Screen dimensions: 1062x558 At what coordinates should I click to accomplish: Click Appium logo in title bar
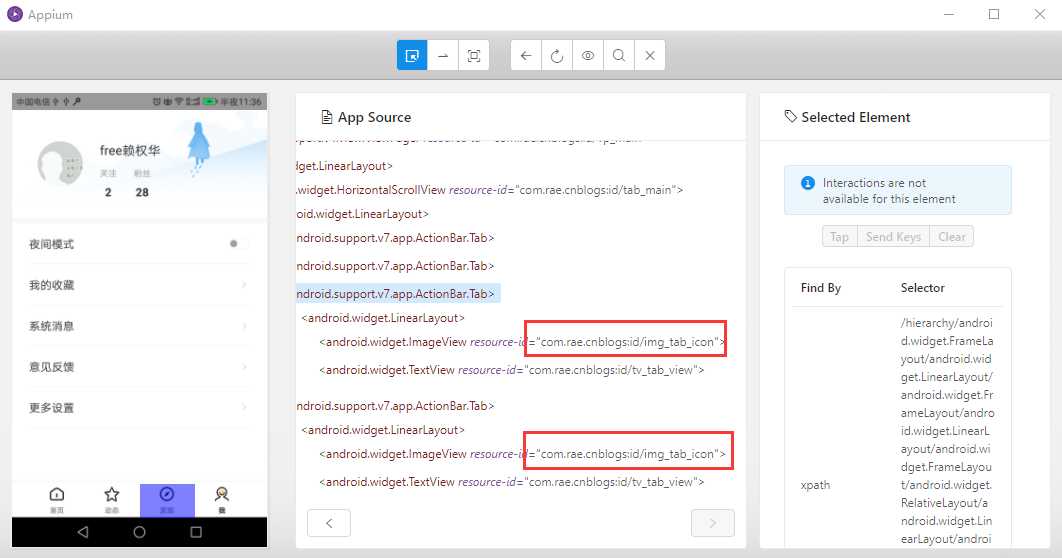14,14
